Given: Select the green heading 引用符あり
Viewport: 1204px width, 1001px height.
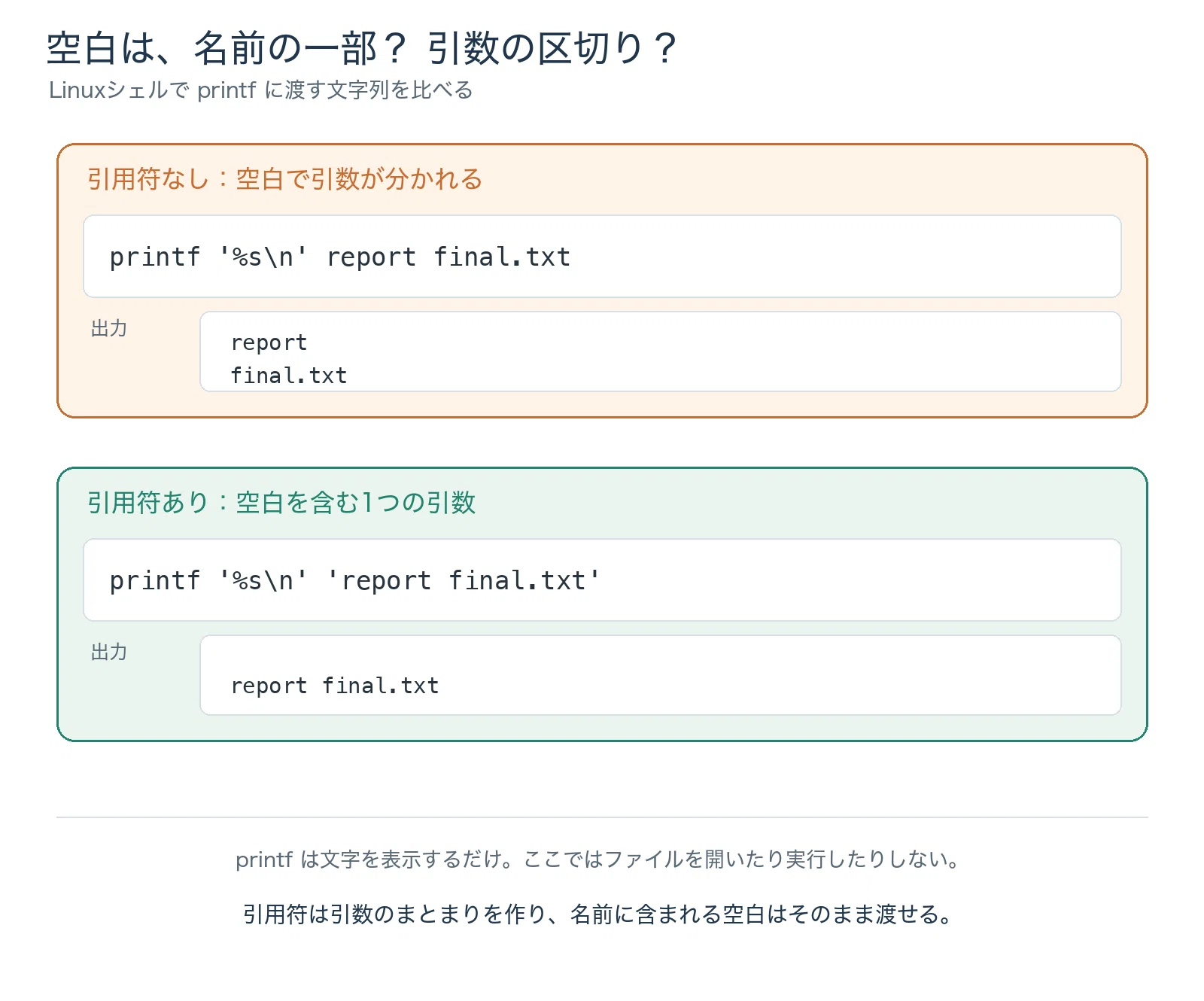Looking at the screenshot, I should 281,503.
